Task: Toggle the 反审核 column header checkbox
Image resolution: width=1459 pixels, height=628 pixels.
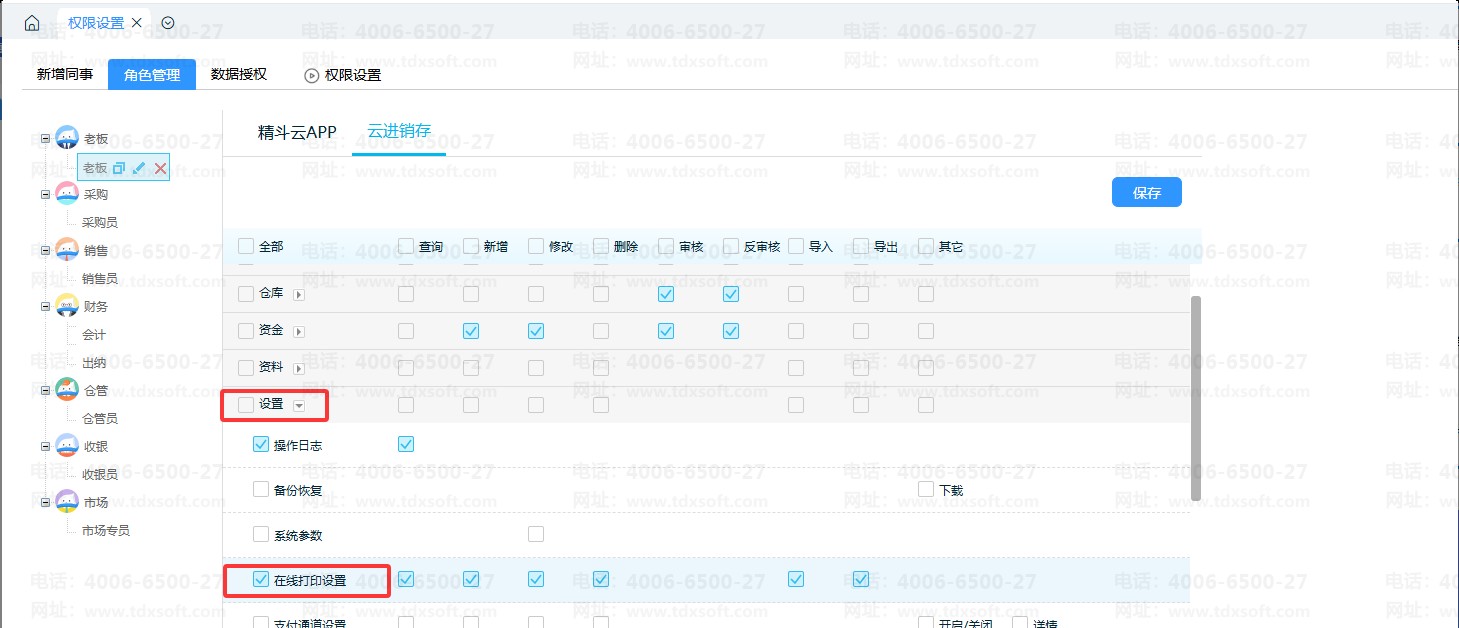Action: pyautogui.click(x=731, y=246)
